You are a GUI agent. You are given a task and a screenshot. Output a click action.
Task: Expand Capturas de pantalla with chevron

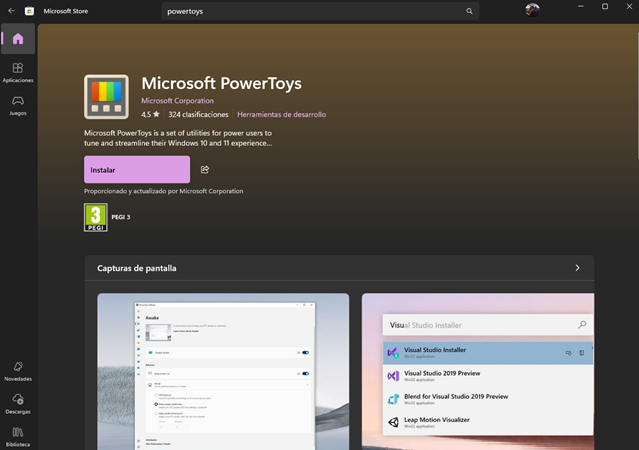[577, 268]
